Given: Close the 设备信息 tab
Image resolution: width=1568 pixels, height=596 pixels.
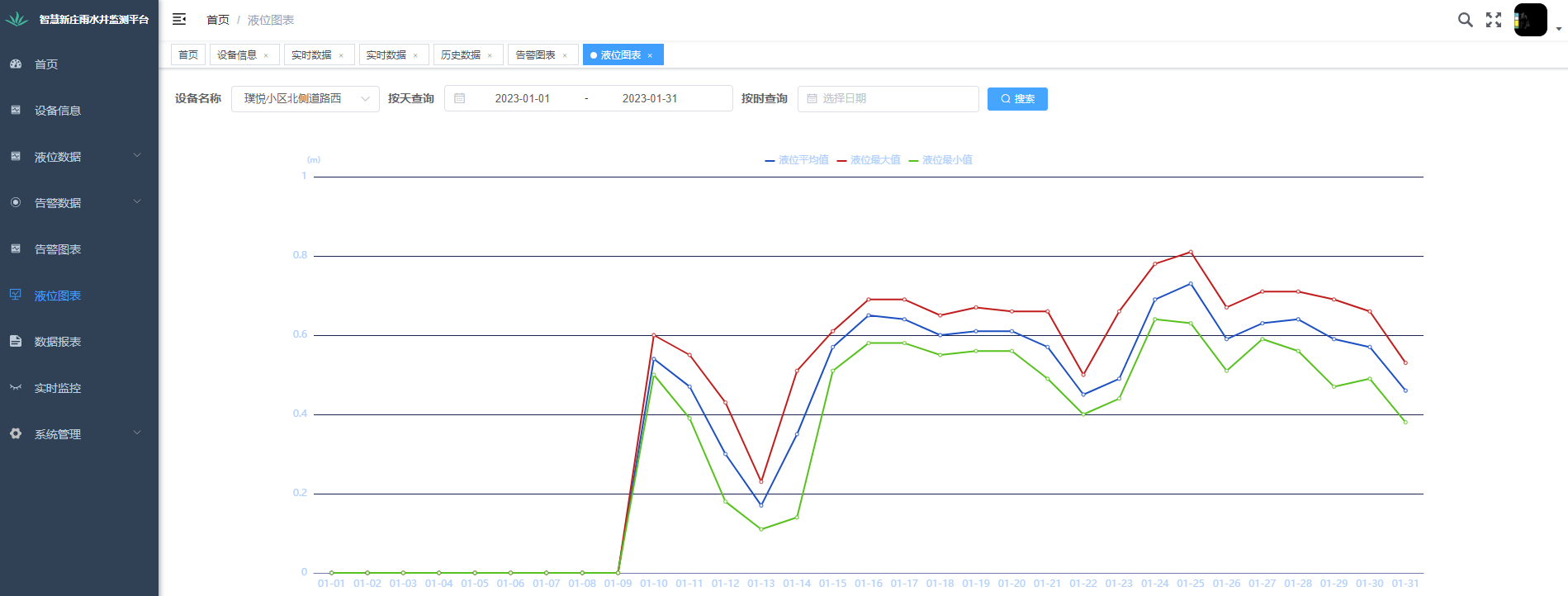Looking at the screenshot, I should point(266,56).
